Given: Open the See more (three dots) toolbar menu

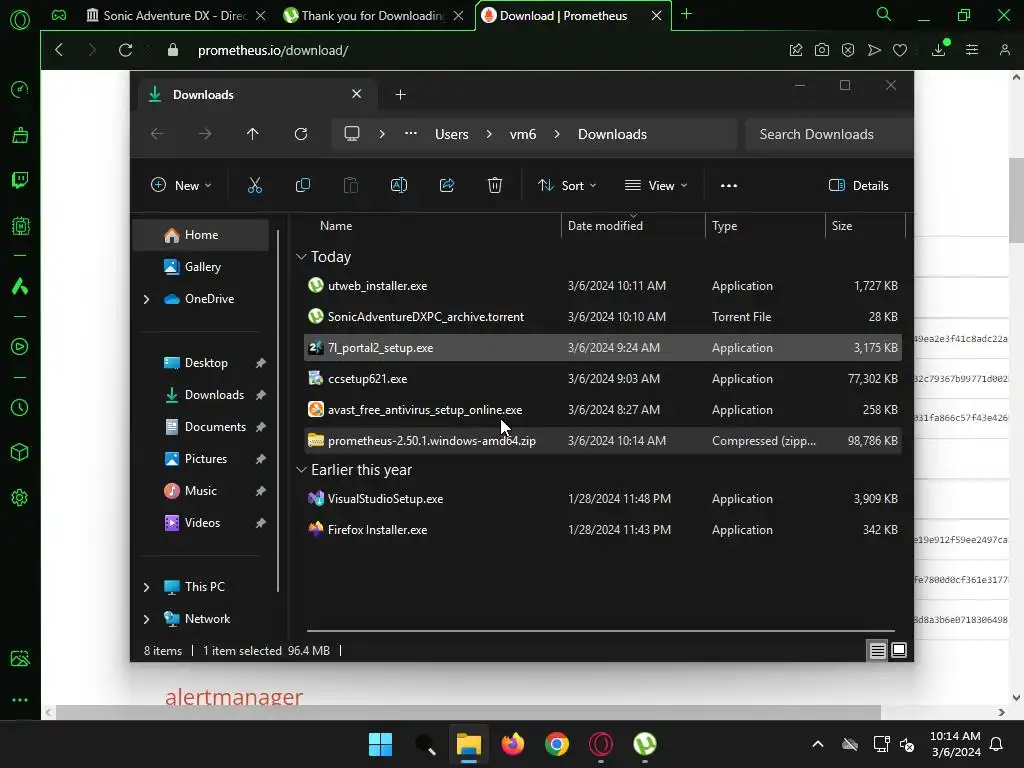Looking at the screenshot, I should click(x=729, y=185).
